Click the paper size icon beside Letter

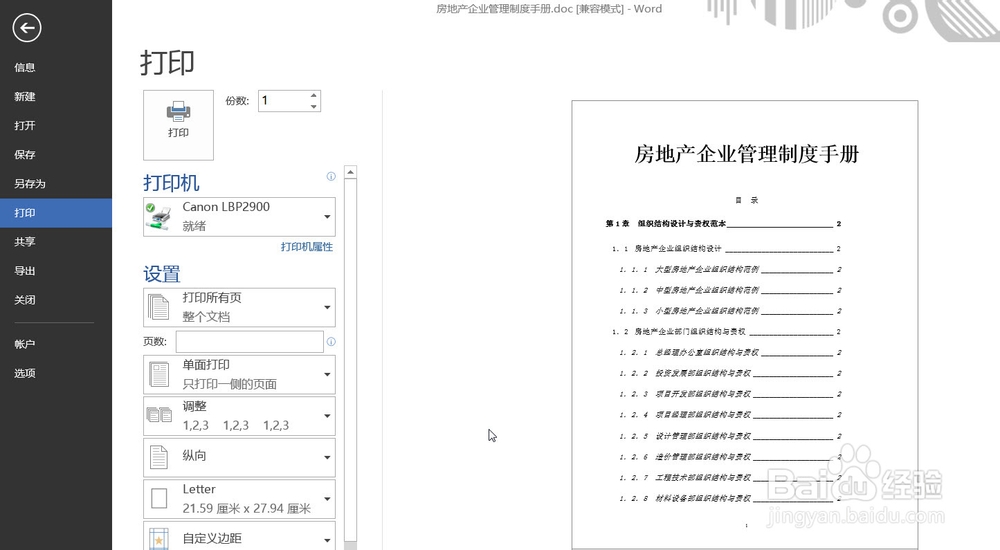[x=159, y=498]
